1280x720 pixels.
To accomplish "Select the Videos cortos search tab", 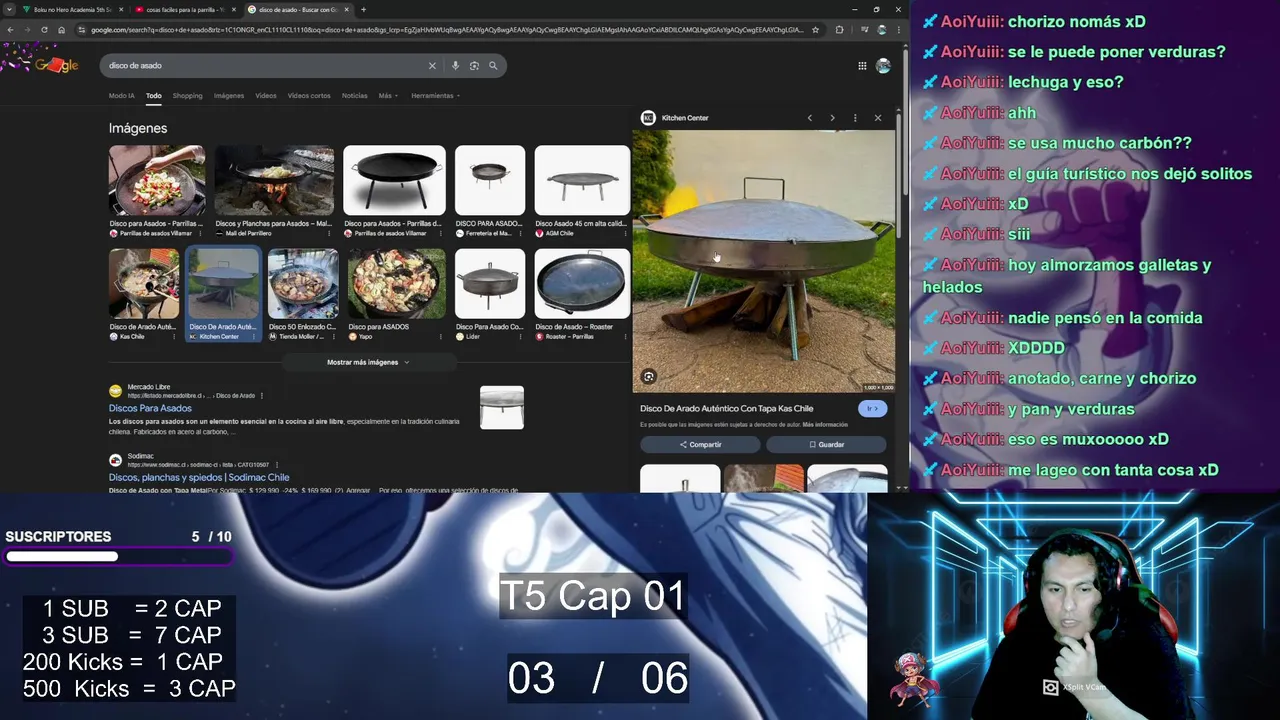I will pyautogui.click(x=309, y=96).
